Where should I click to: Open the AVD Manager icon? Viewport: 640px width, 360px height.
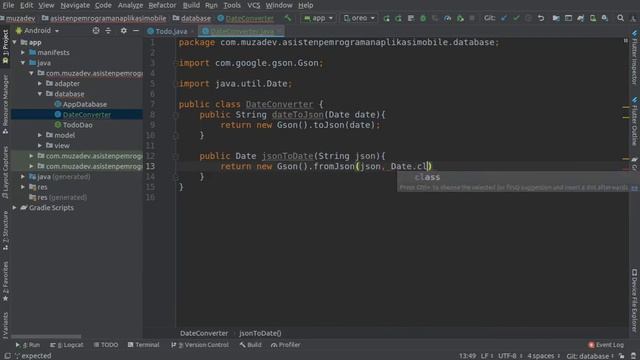593,18
